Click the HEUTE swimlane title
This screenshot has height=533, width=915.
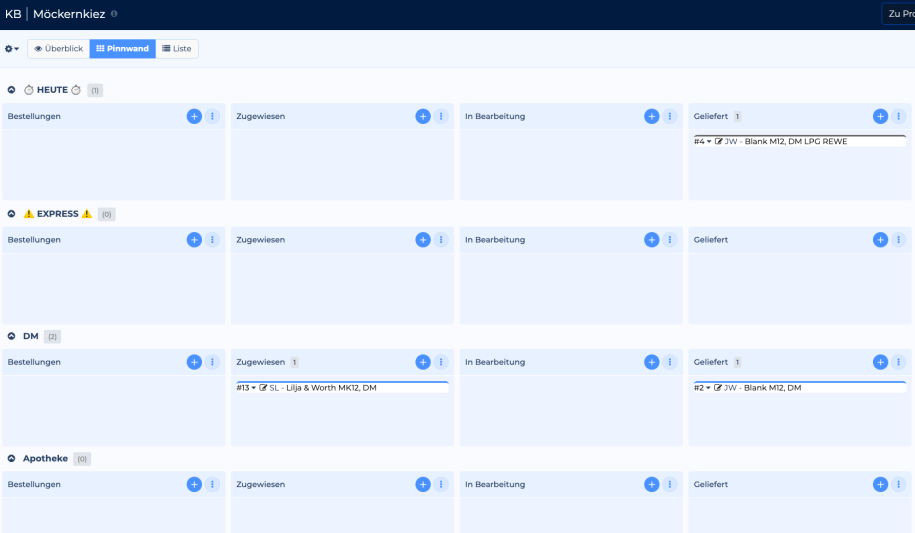point(53,90)
